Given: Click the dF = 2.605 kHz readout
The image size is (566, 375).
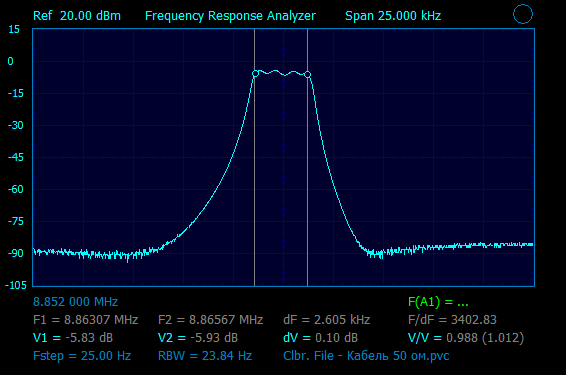Looking at the screenshot, I should 327,320.
